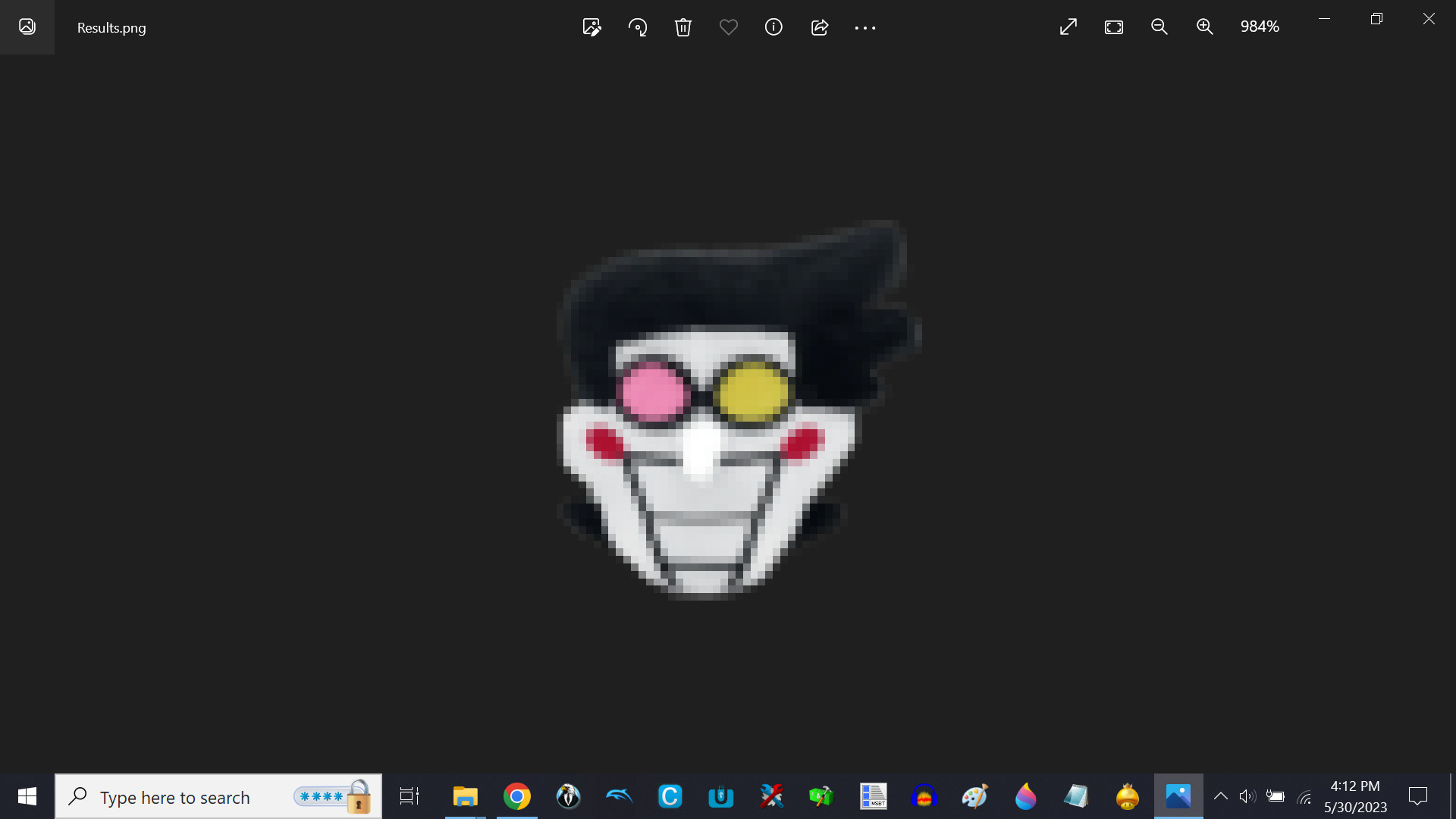
Task: Open the blue headphones app in taskbar
Action: click(x=924, y=796)
